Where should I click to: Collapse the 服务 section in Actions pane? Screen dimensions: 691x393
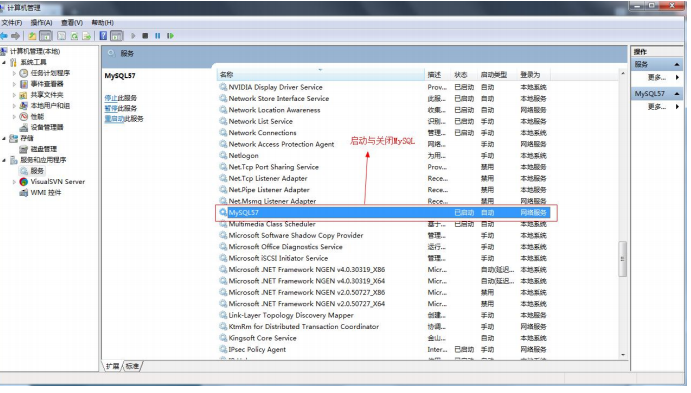coord(677,65)
